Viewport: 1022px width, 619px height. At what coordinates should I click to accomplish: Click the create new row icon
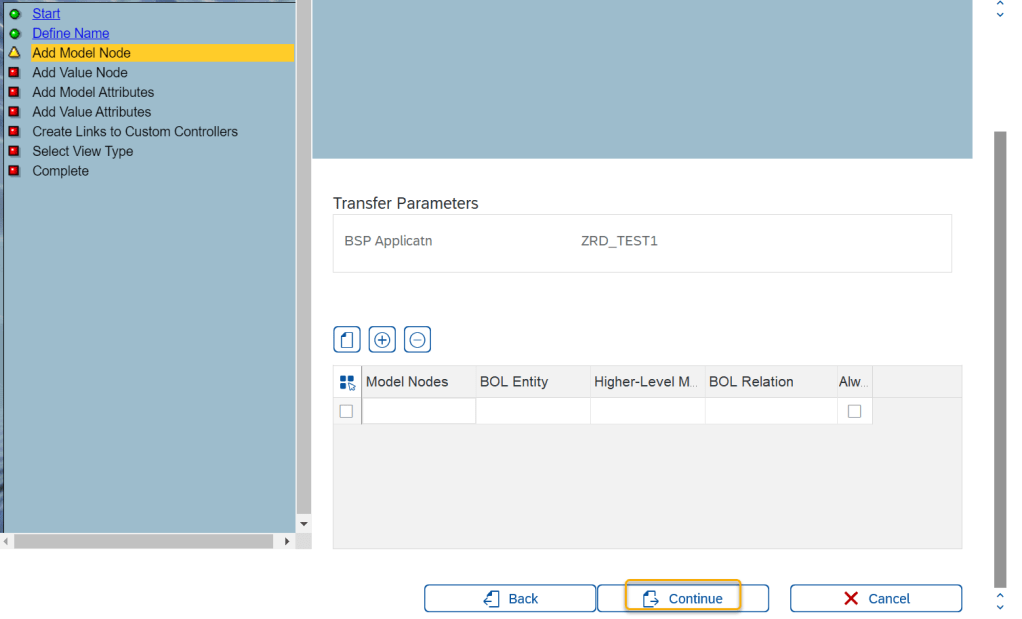347,339
